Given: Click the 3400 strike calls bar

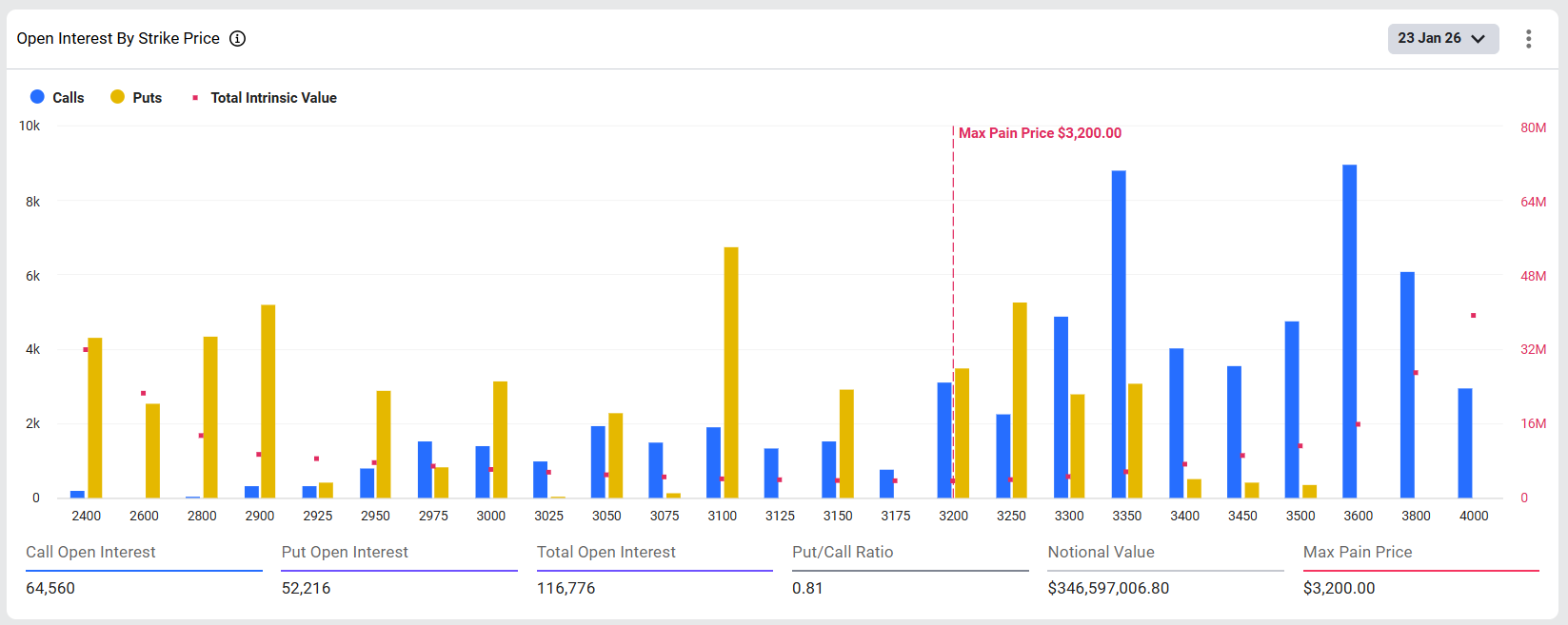Looking at the screenshot, I should [1177, 423].
